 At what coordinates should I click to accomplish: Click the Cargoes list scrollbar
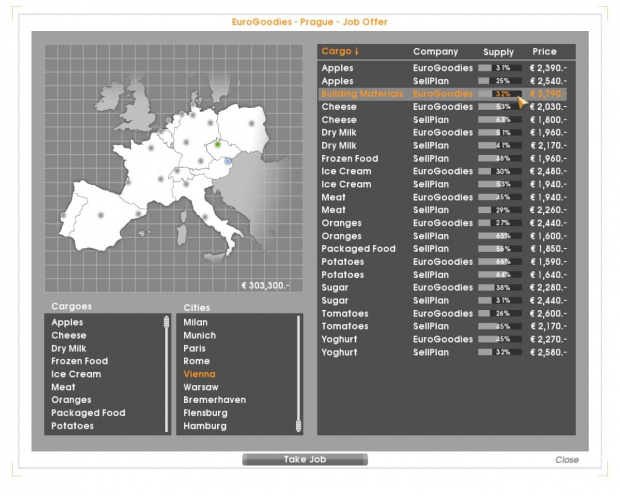click(166, 373)
